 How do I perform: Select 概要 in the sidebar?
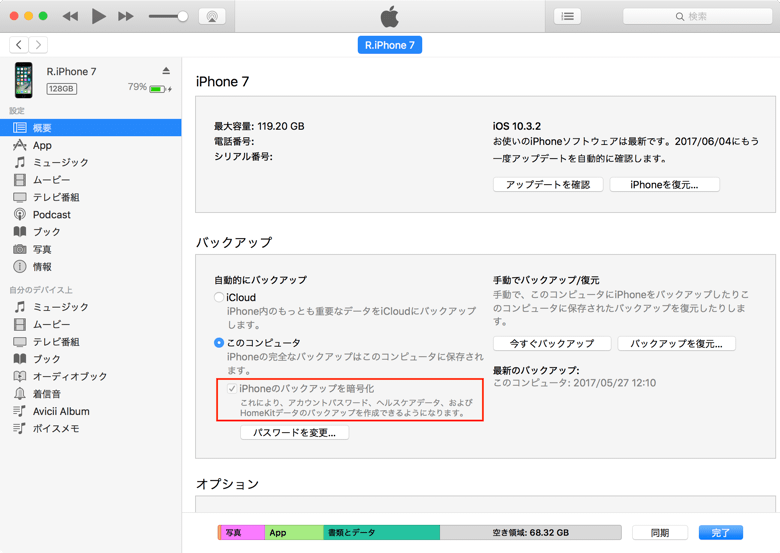pos(91,128)
